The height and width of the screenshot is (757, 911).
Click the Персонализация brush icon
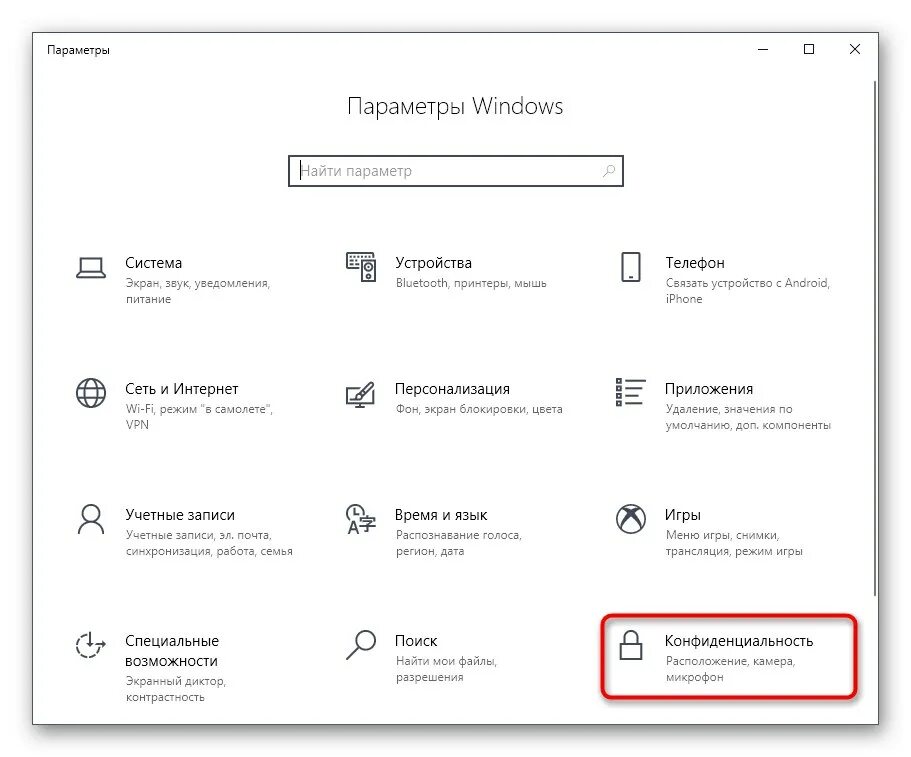pos(360,394)
